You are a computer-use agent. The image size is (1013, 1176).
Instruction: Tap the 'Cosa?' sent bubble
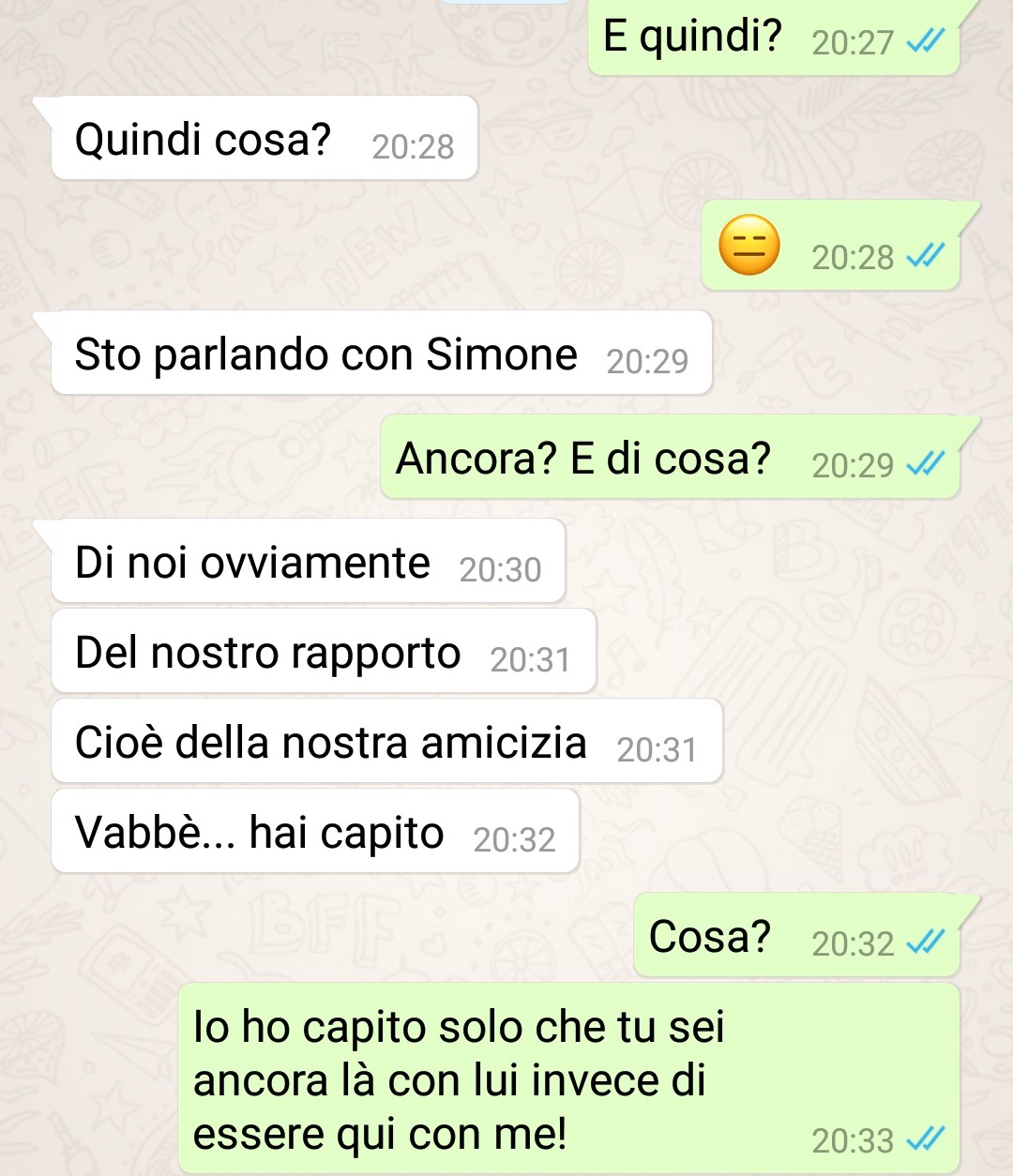tap(796, 935)
